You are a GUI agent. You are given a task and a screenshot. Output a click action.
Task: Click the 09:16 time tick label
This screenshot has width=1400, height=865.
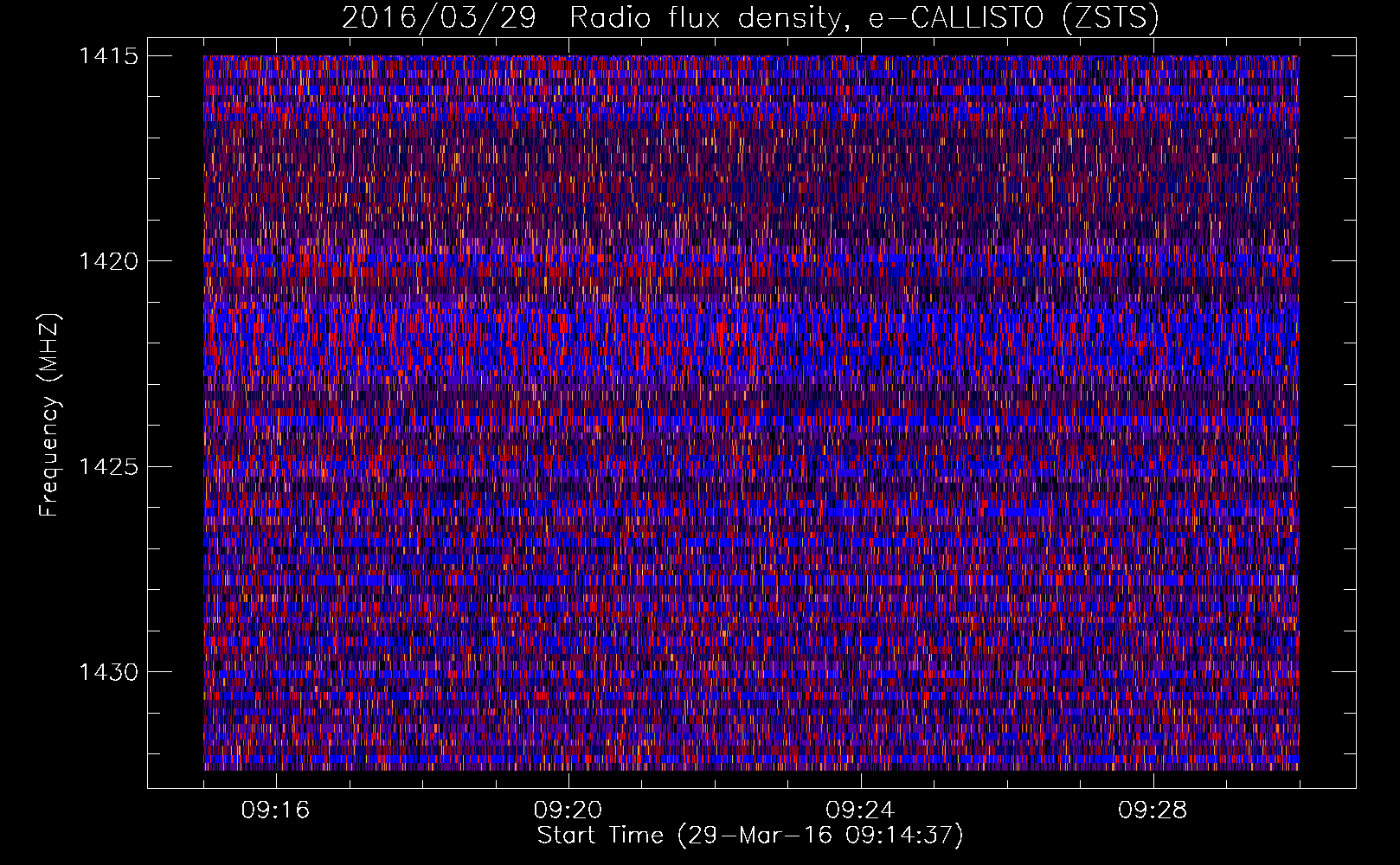(x=275, y=811)
